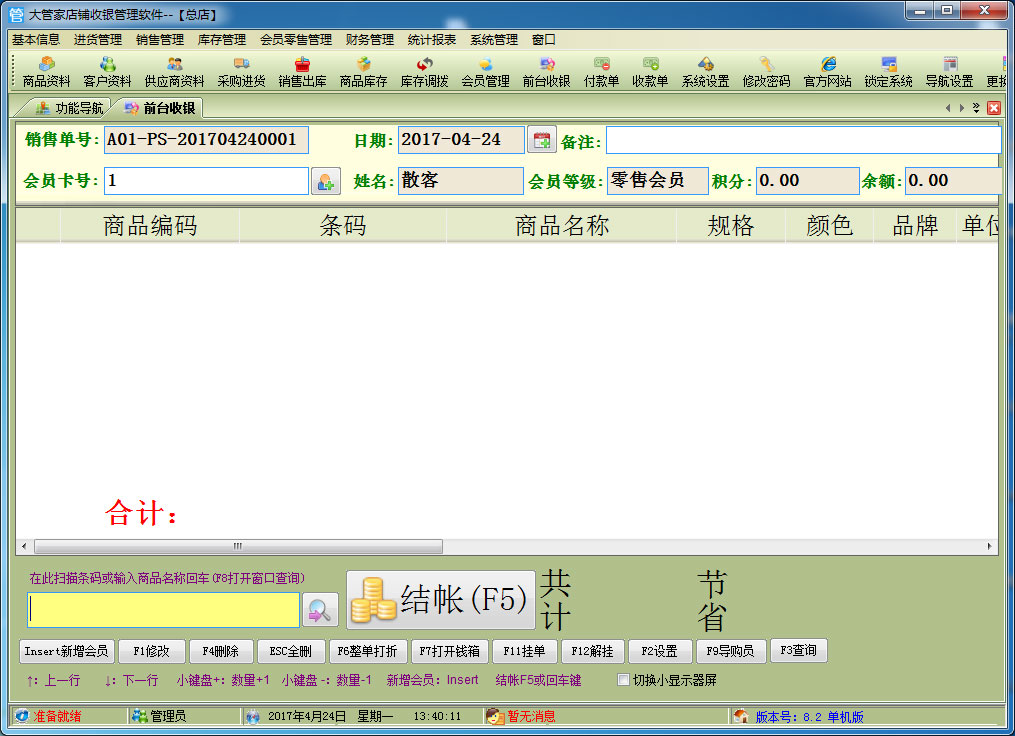Click F9导购员 button
Image resolution: width=1015 pixels, height=736 pixels.
tap(731, 651)
